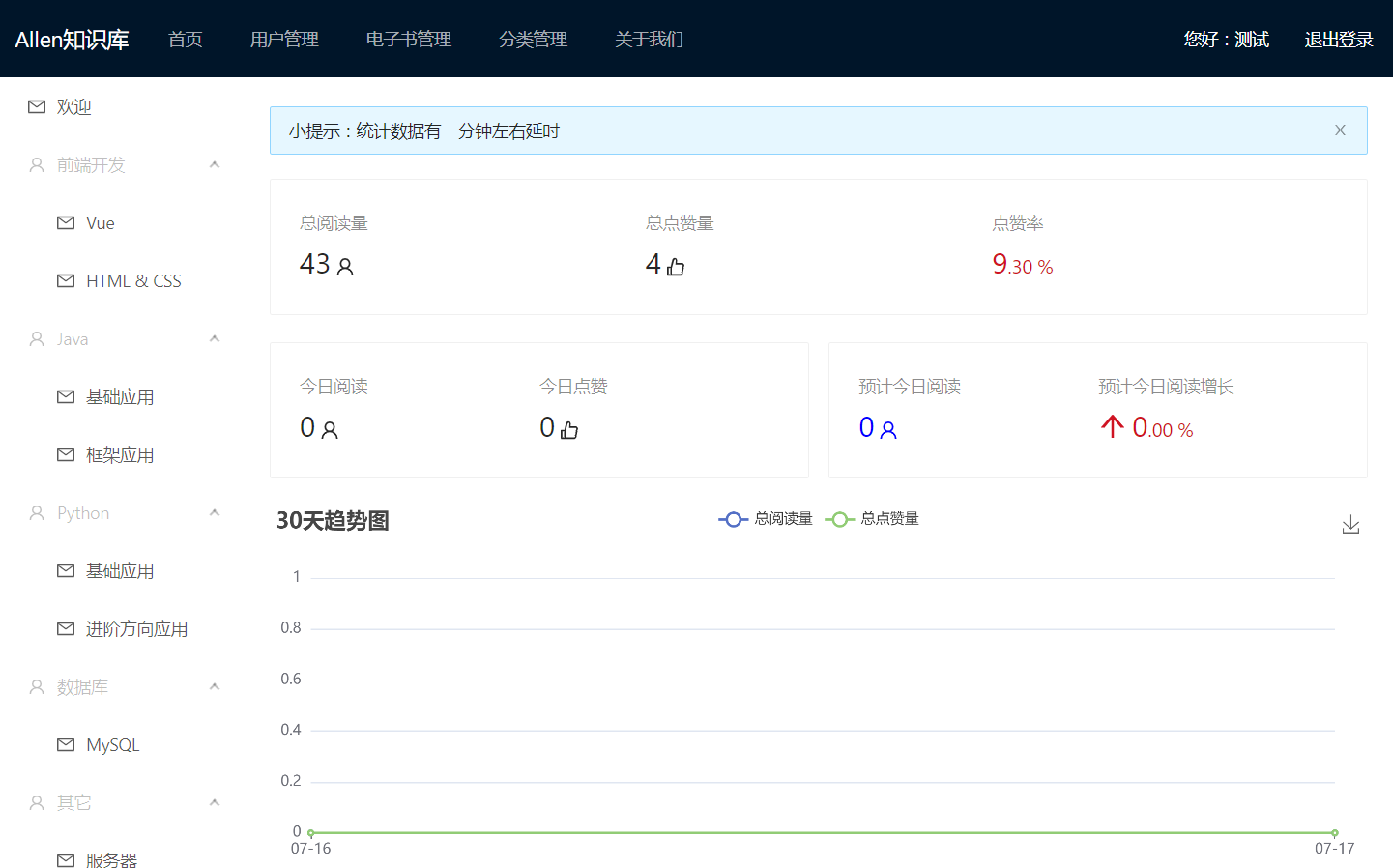Click the thumbs-up icon beside 总点赞量 4

coord(676,267)
